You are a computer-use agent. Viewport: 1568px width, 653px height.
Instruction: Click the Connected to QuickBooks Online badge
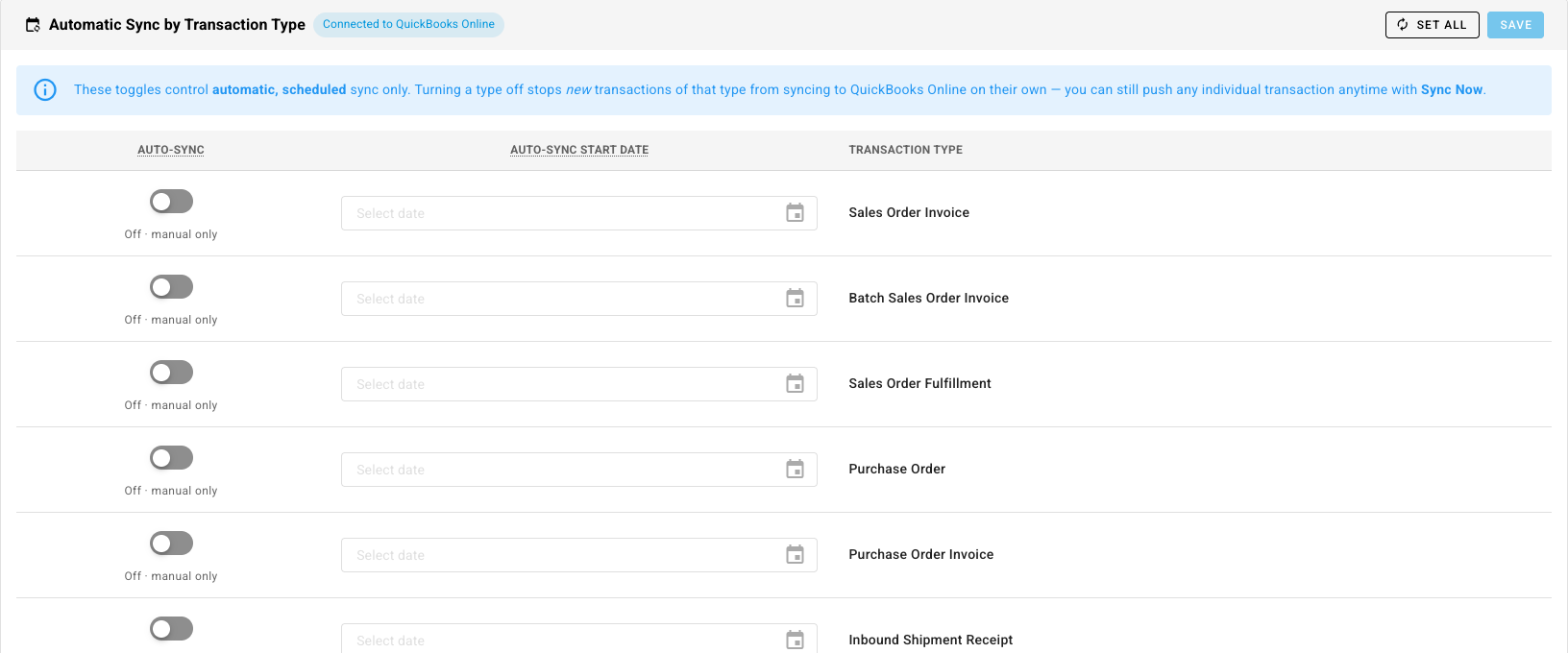click(408, 24)
